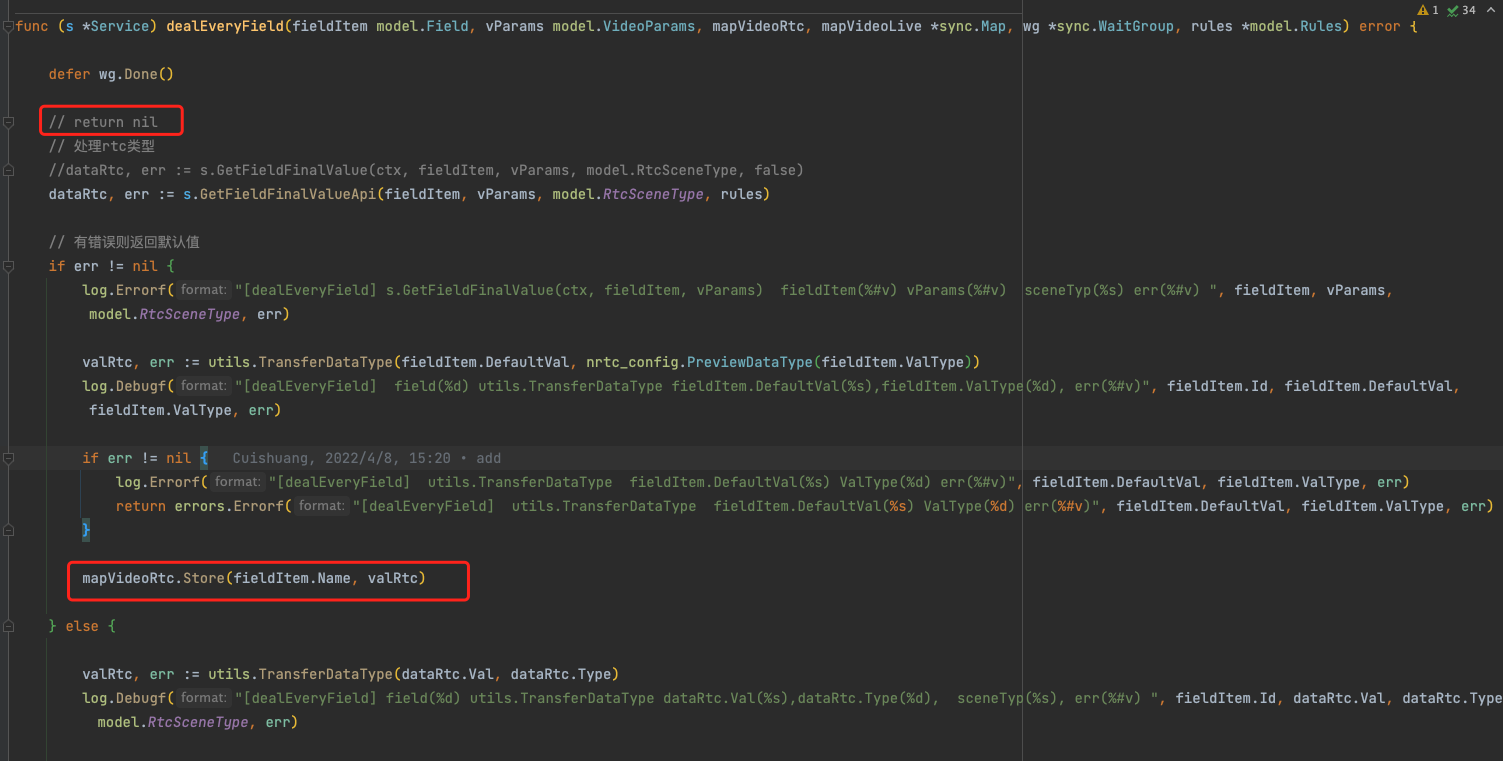Viewport: 1503px width, 761px height.
Task: Click the green typo checkmark indicator
Action: pos(1453,10)
